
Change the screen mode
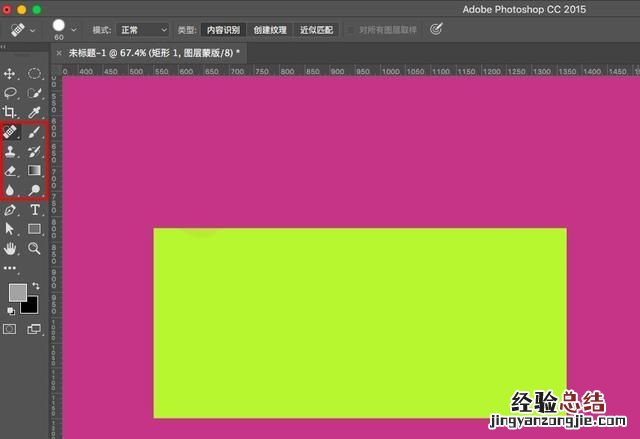[34, 329]
